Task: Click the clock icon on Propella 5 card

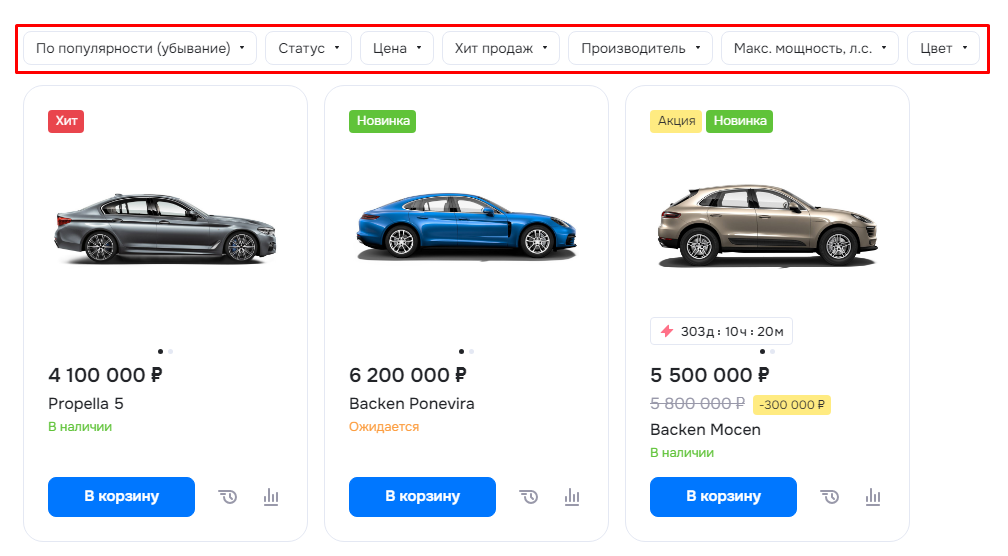Action: click(x=228, y=497)
